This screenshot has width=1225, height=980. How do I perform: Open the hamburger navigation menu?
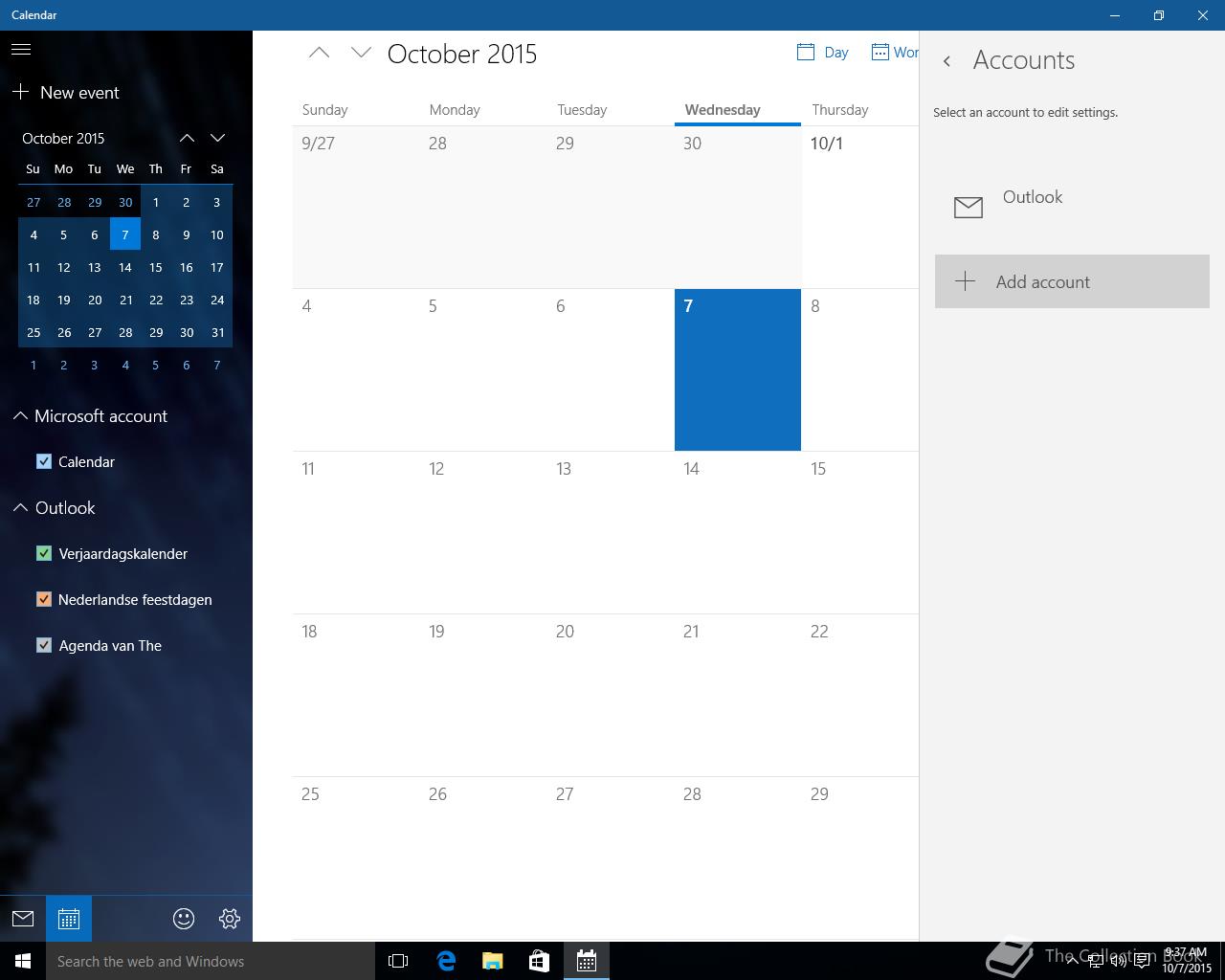(x=21, y=49)
